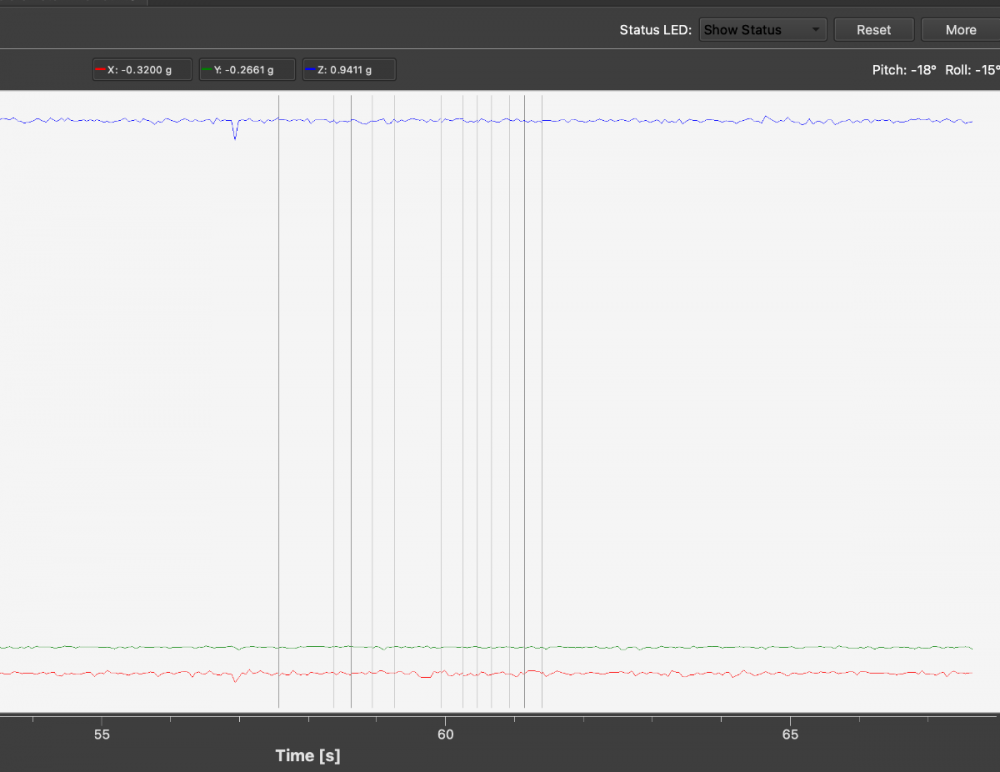Click the red X color indicator
1000x772 pixels.
(100, 70)
